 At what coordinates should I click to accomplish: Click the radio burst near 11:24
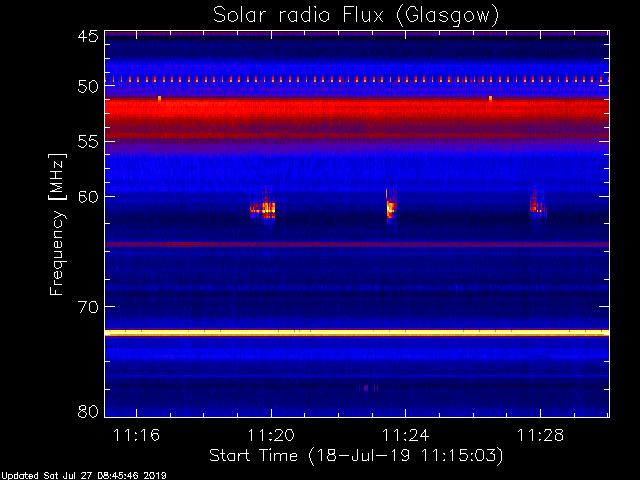(391, 206)
